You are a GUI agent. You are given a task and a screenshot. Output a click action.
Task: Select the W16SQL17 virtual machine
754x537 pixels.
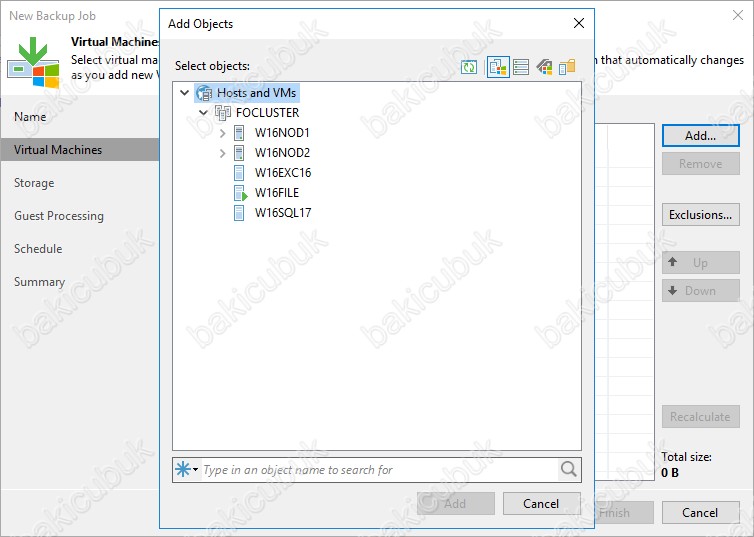(283, 212)
